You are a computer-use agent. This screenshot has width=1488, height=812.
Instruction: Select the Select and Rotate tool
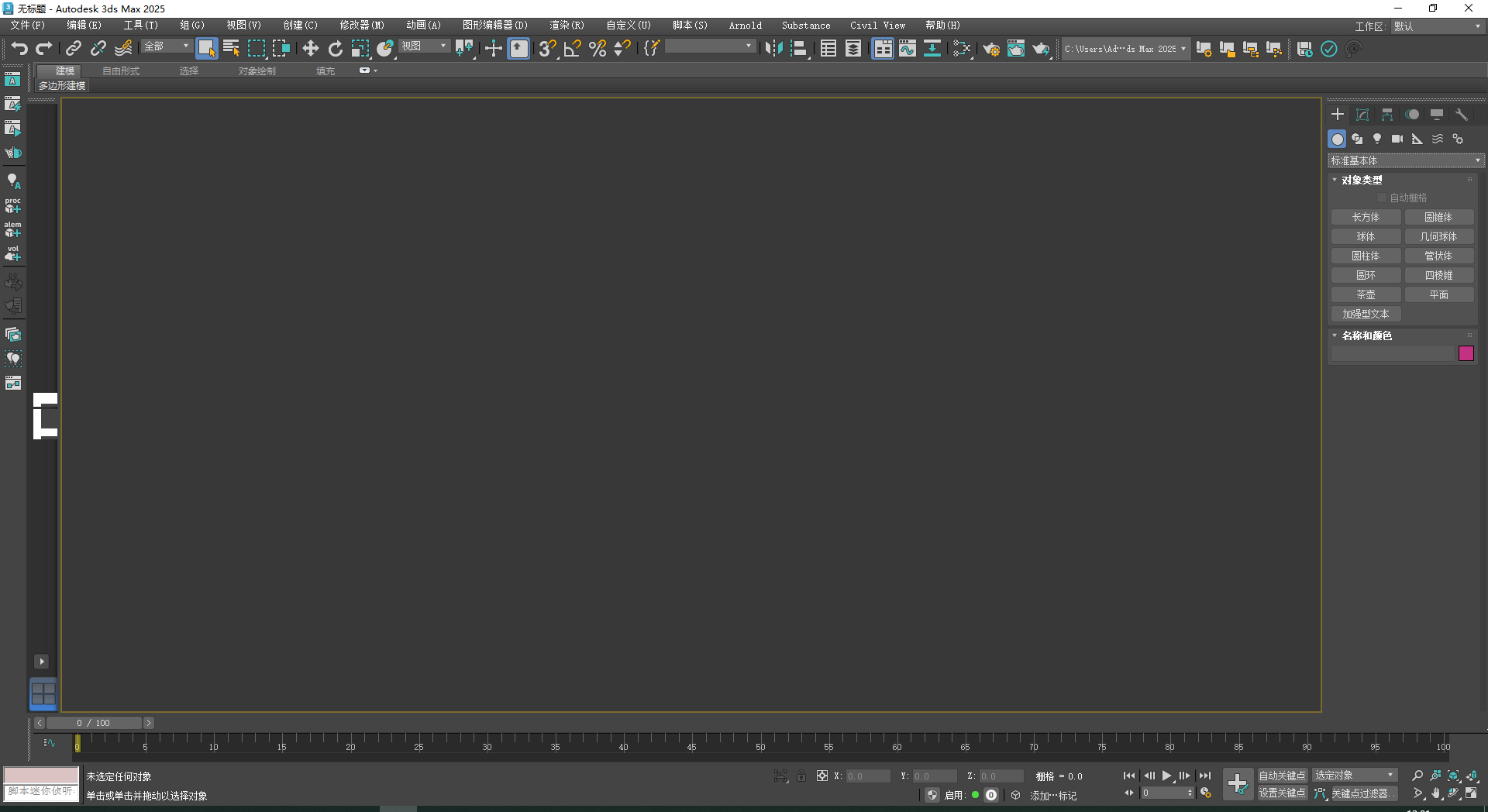(x=335, y=48)
